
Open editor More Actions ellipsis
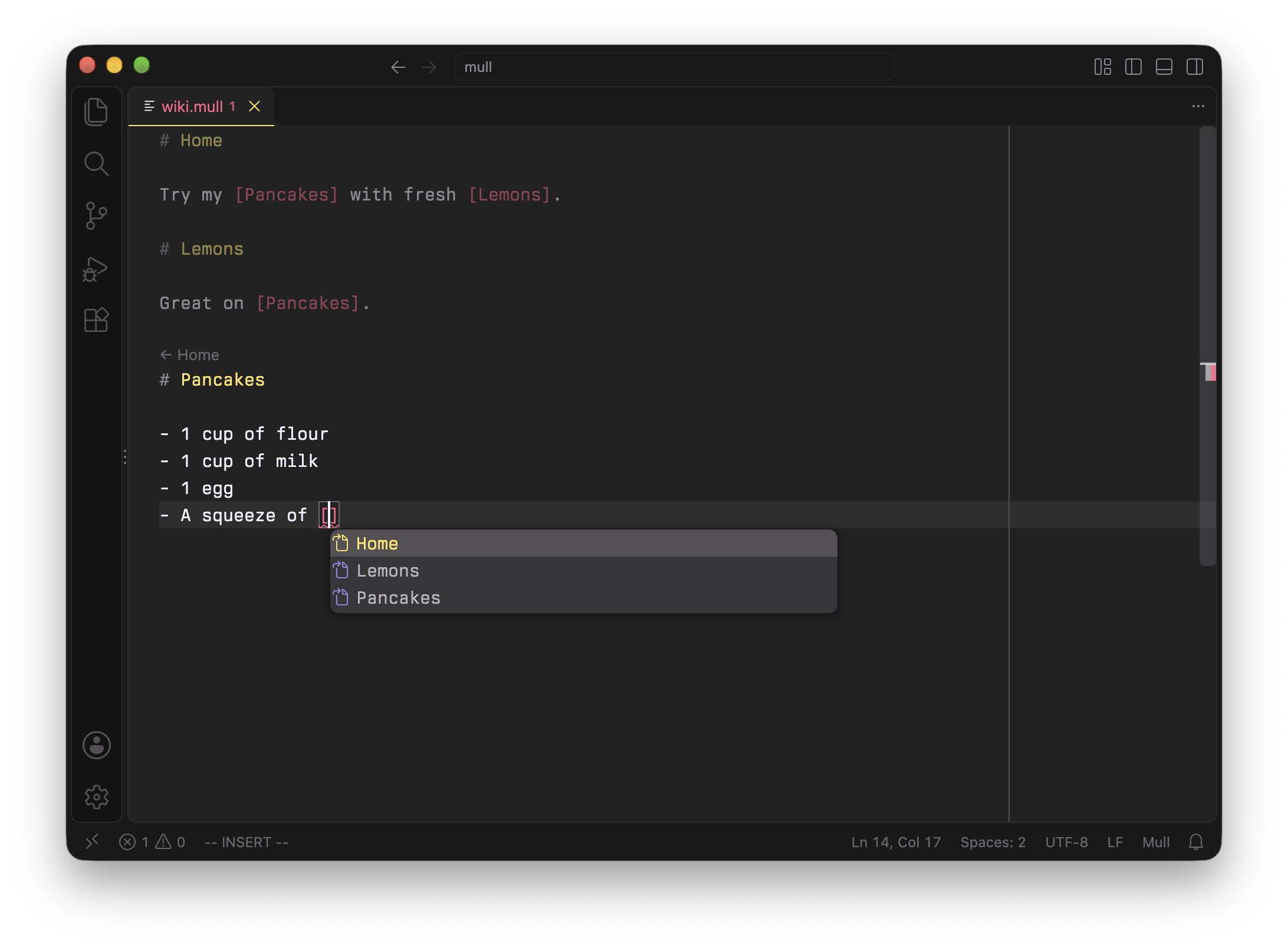(1198, 107)
